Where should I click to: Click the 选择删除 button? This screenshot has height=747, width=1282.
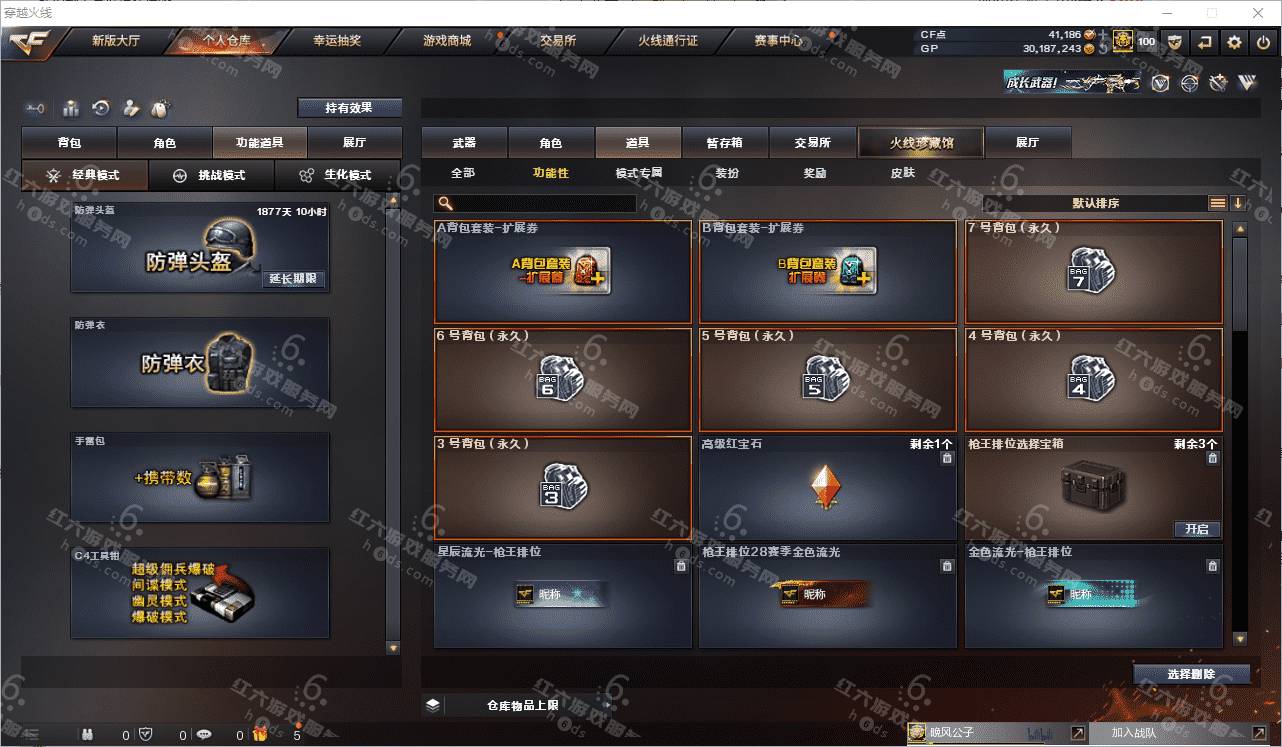tap(1191, 674)
